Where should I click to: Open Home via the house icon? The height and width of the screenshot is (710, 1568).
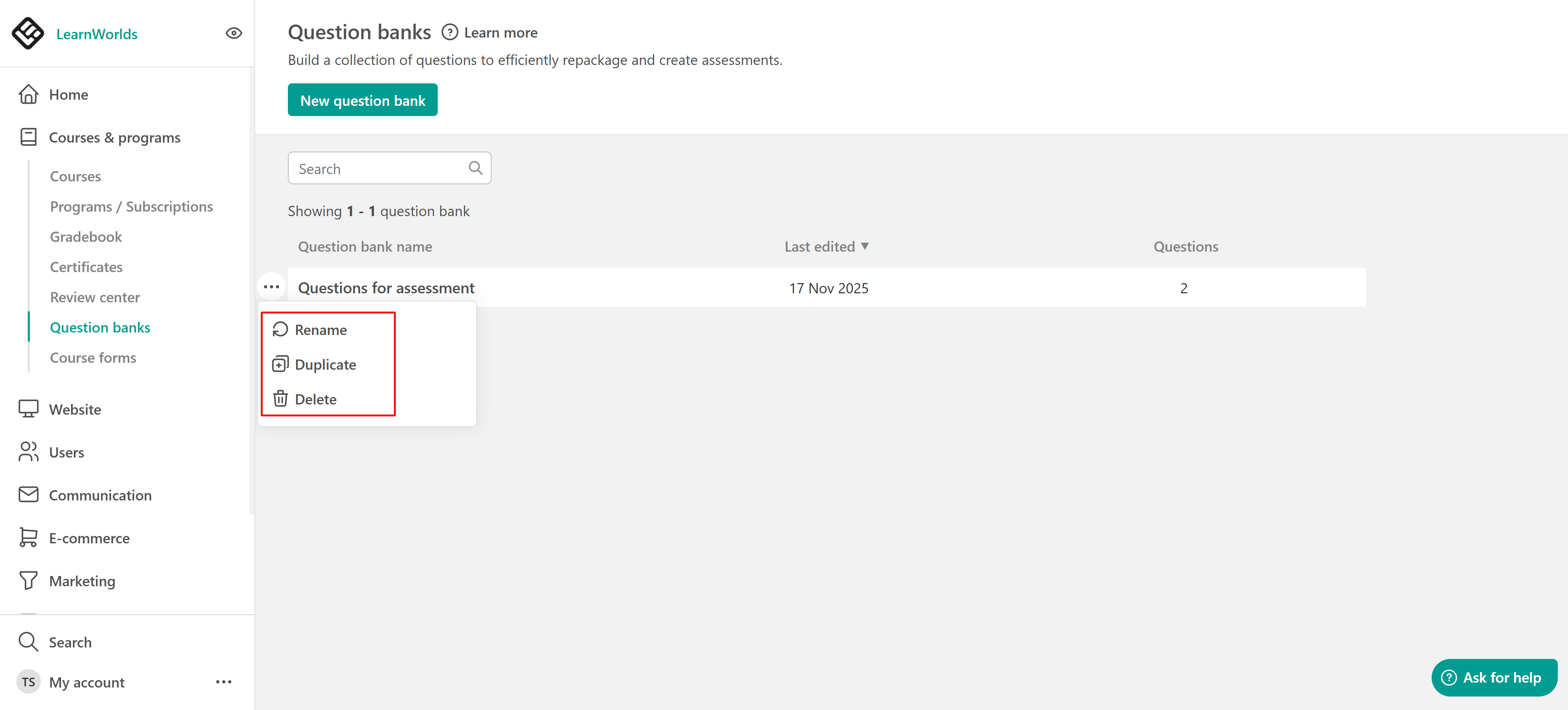tap(28, 94)
